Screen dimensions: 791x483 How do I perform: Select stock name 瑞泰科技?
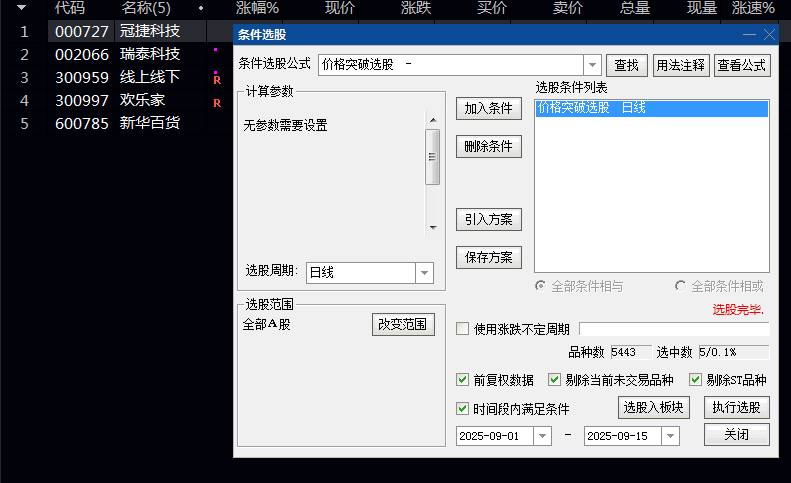150,54
